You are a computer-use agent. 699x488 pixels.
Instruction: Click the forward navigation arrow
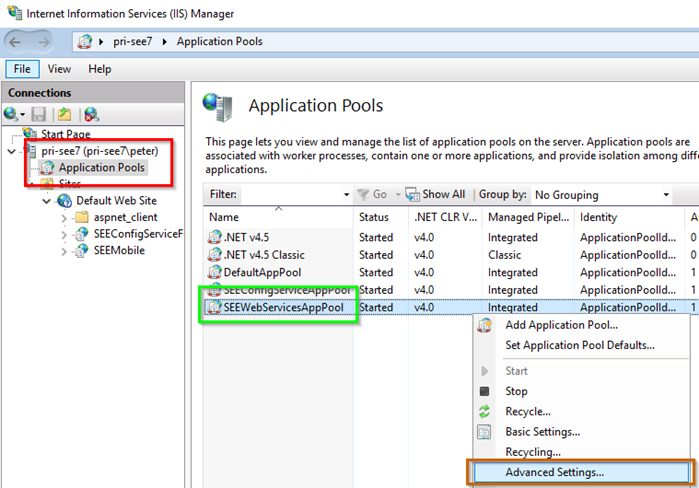(43, 42)
